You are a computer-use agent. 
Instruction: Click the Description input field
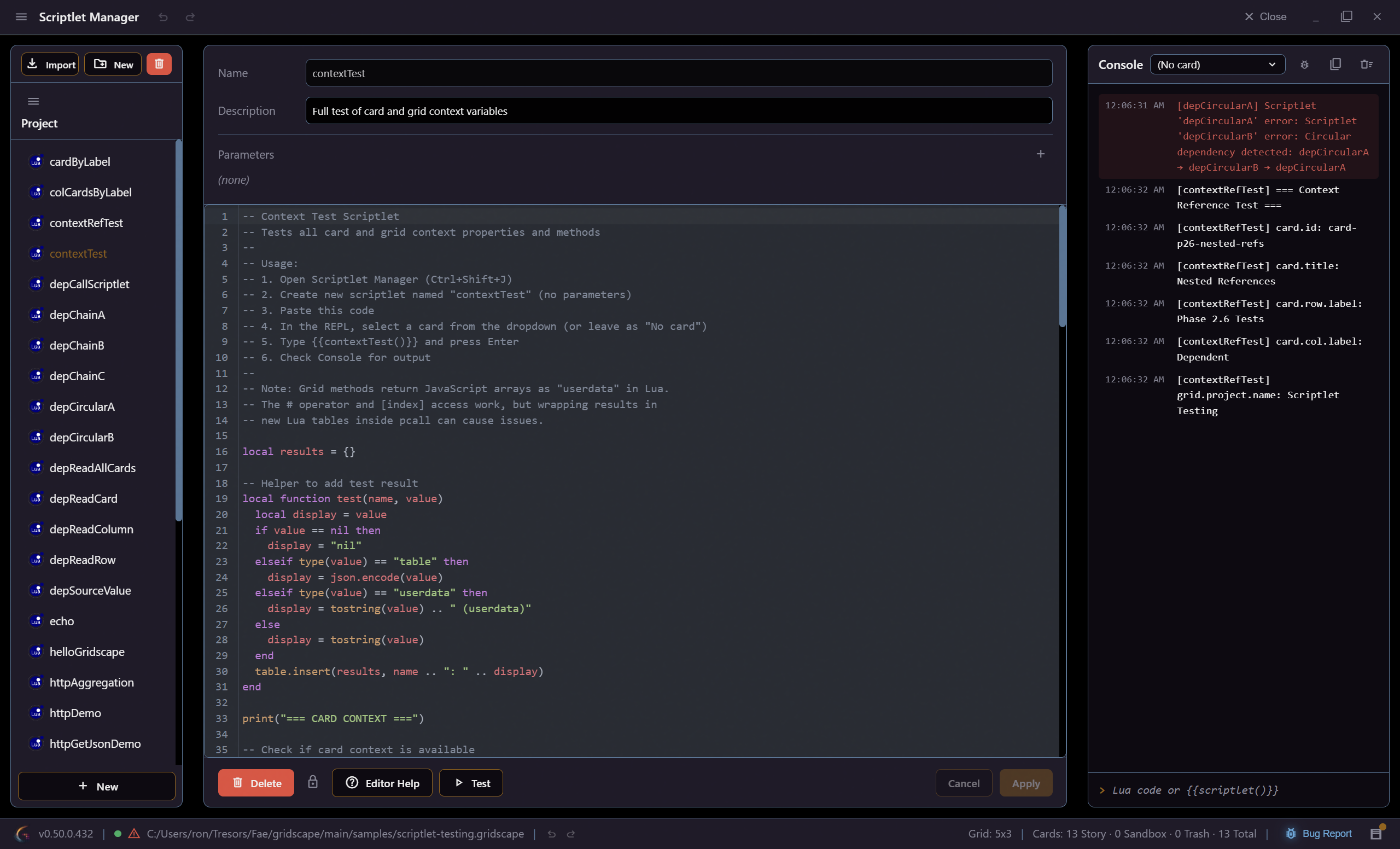679,111
